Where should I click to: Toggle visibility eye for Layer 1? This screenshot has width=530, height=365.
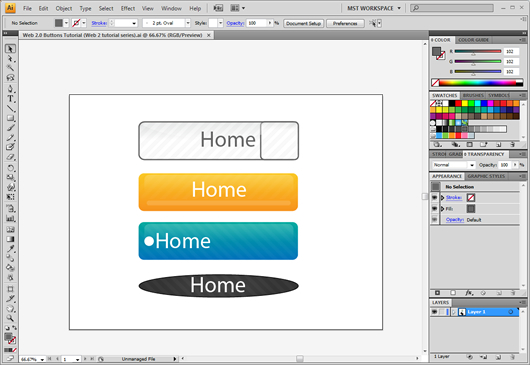point(435,312)
